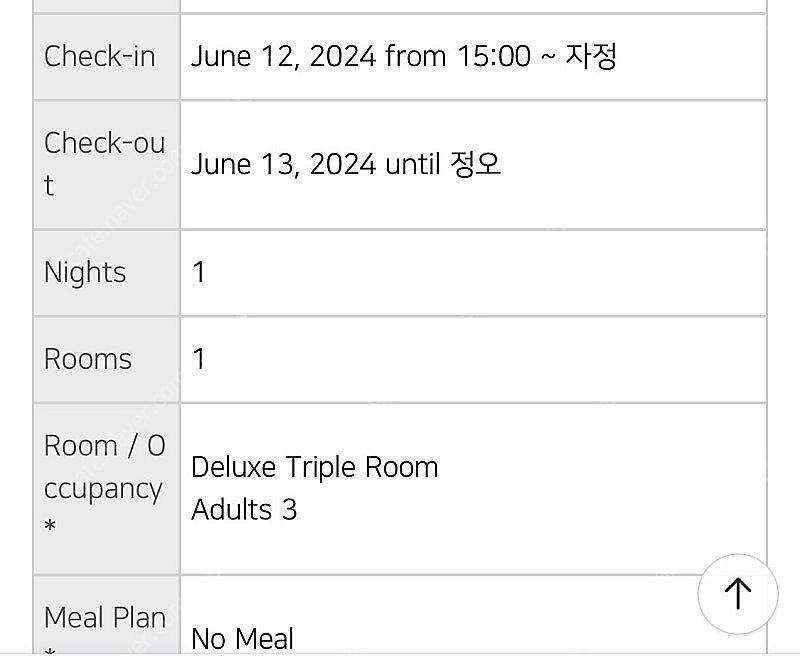800x668 pixels.
Task: Select the Check-out label cell
Action: 107,165
